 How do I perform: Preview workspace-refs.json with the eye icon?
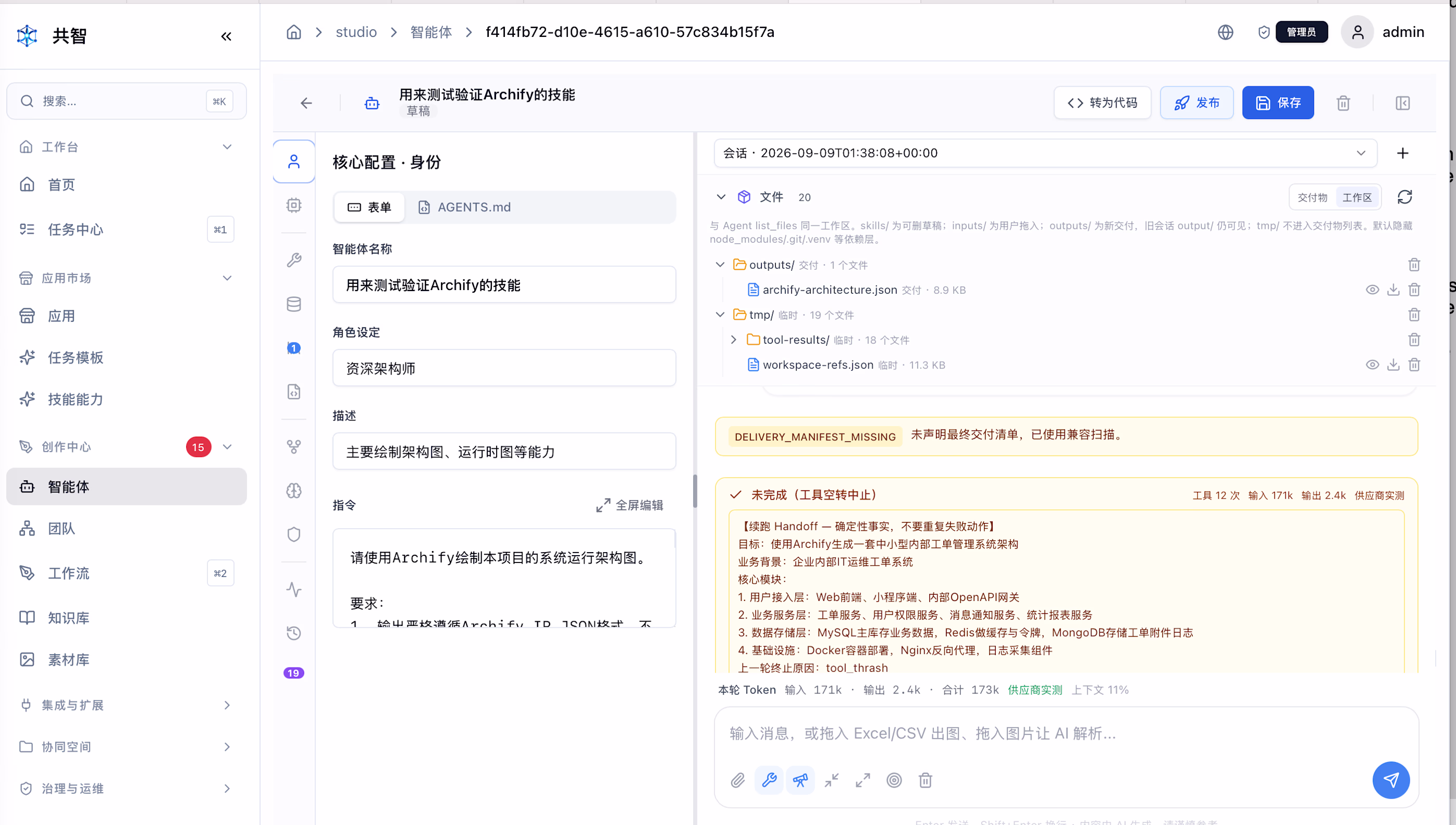pyautogui.click(x=1372, y=365)
